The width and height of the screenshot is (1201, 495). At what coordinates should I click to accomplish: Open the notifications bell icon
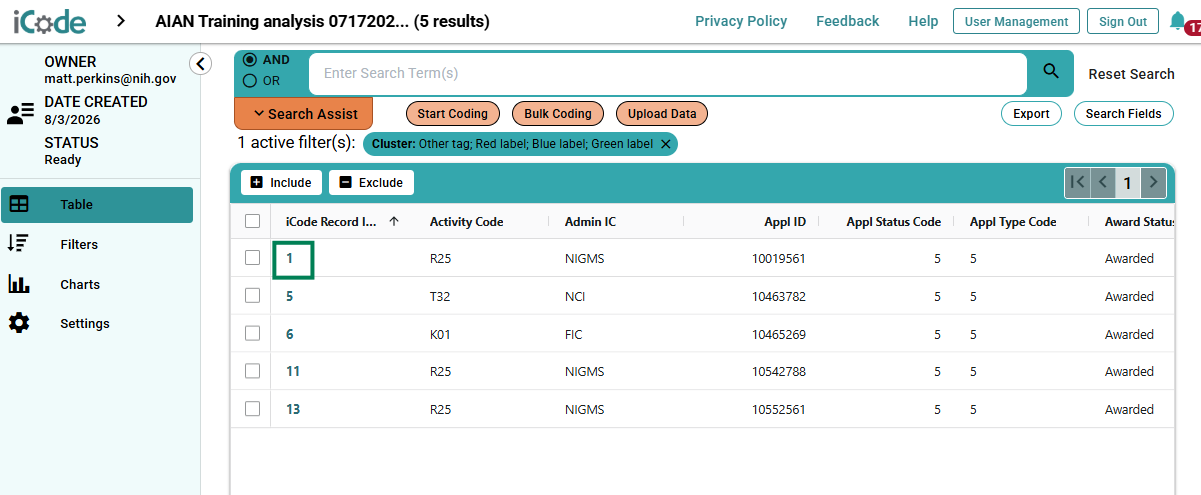click(1177, 21)
